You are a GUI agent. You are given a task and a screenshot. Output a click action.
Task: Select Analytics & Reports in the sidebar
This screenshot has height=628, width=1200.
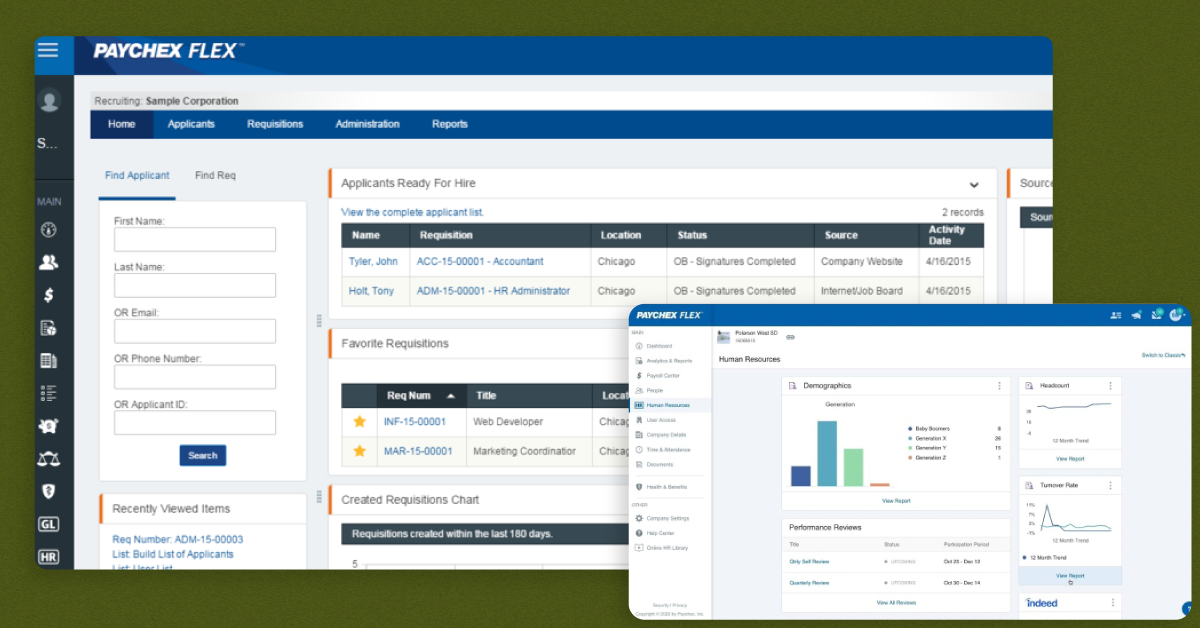pyautogui.click(x=670, y=360)
